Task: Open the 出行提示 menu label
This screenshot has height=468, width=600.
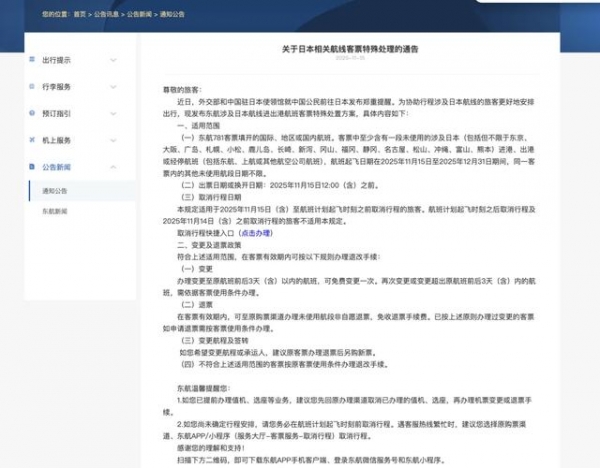Action: pos(57,60)
